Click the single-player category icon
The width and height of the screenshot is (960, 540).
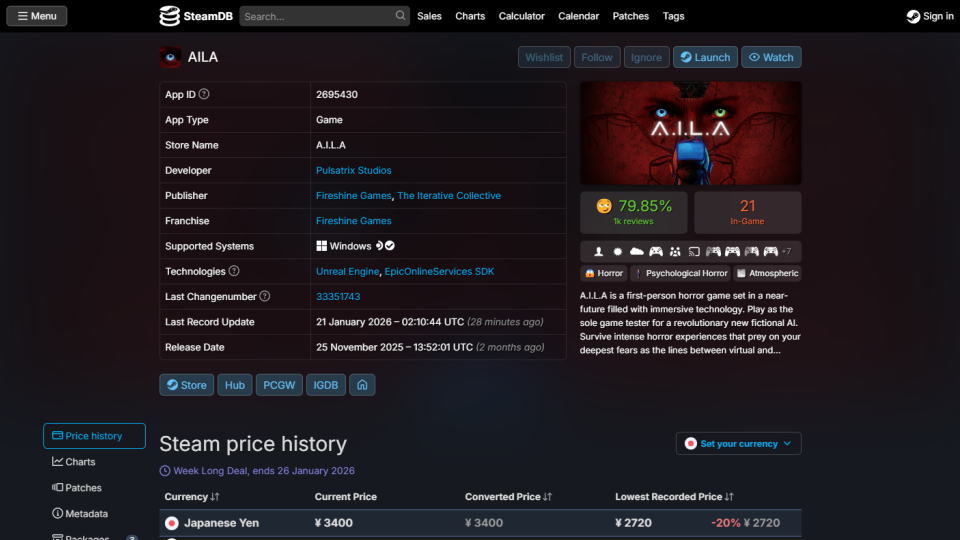599,252
